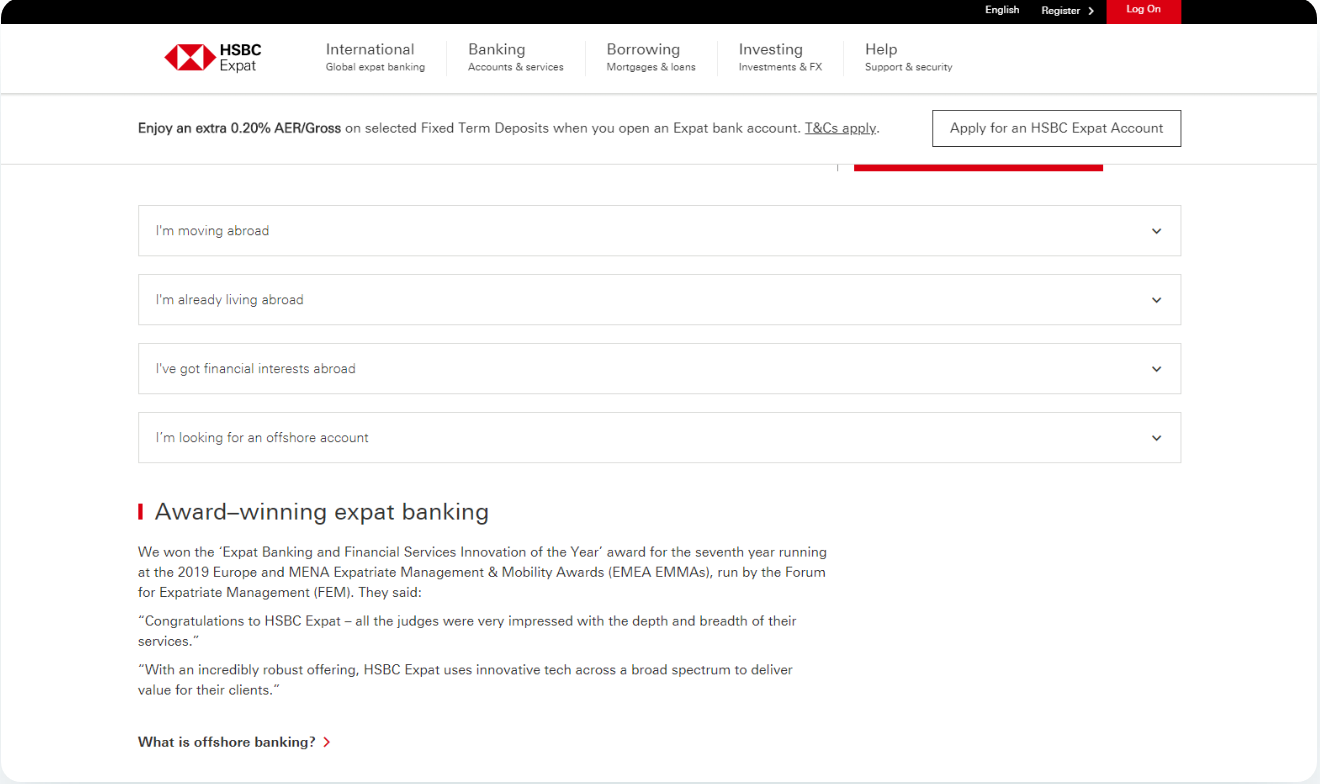
Task: Click the arrow next to Register
Action: tap(1091, 11)
